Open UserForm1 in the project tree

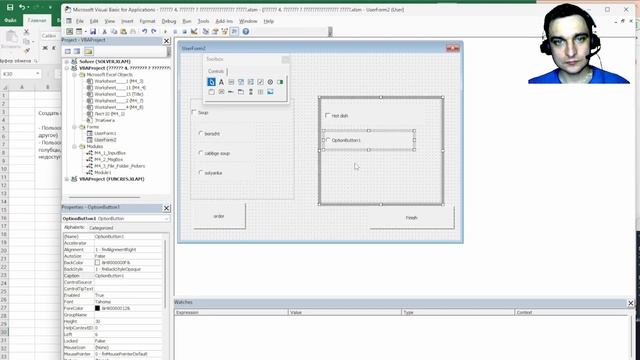click(x=105, y=133)
